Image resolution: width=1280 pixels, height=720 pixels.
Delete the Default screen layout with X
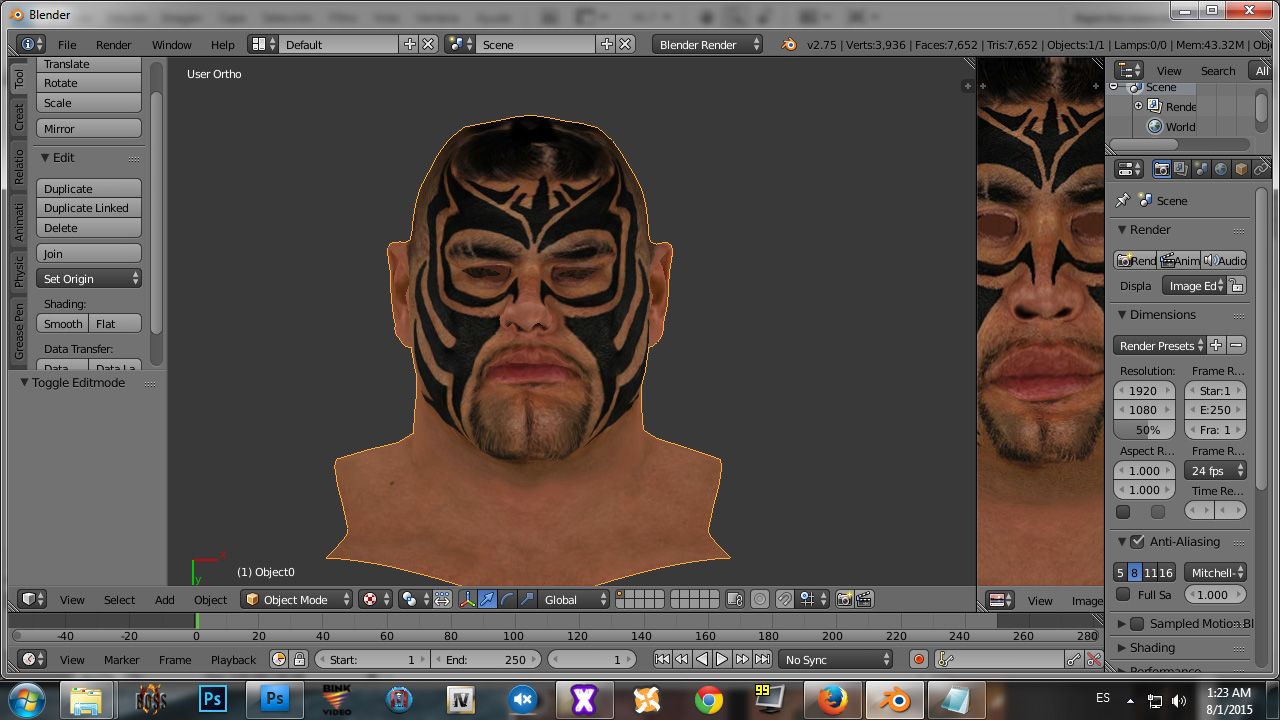(x=428, y=44)
